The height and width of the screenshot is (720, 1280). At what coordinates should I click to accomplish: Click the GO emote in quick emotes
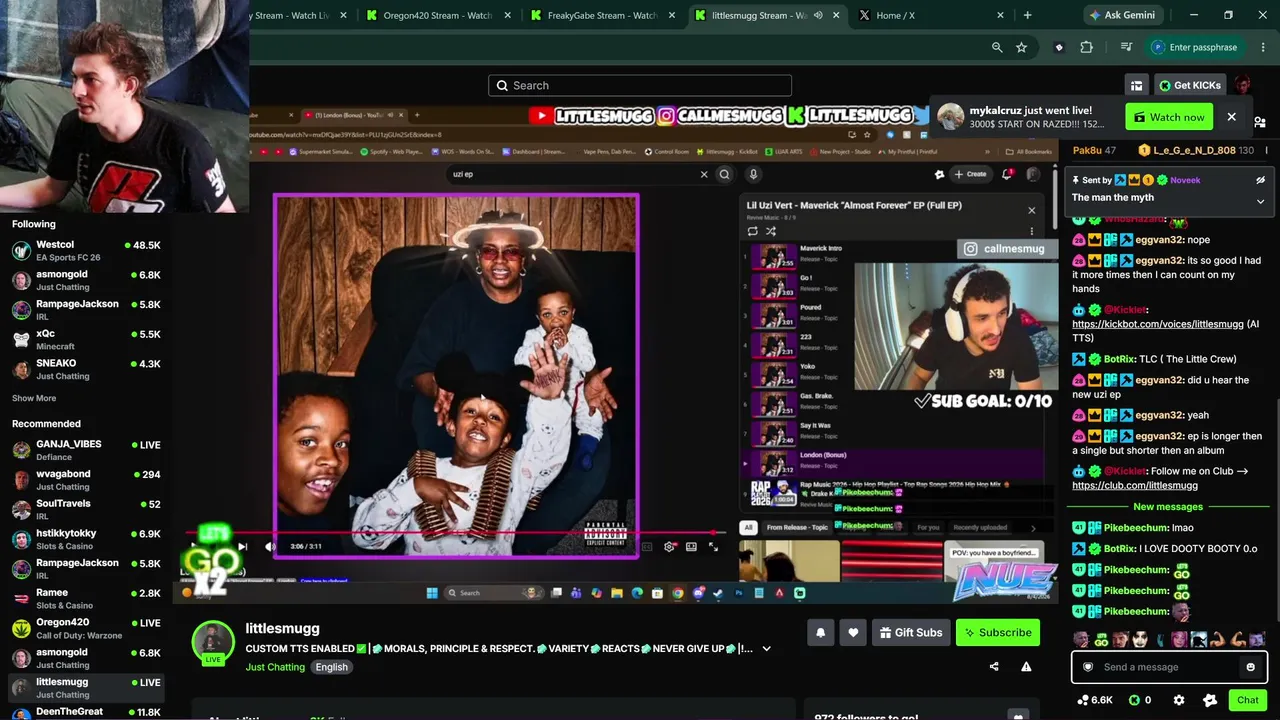[x=1100, y=639]
